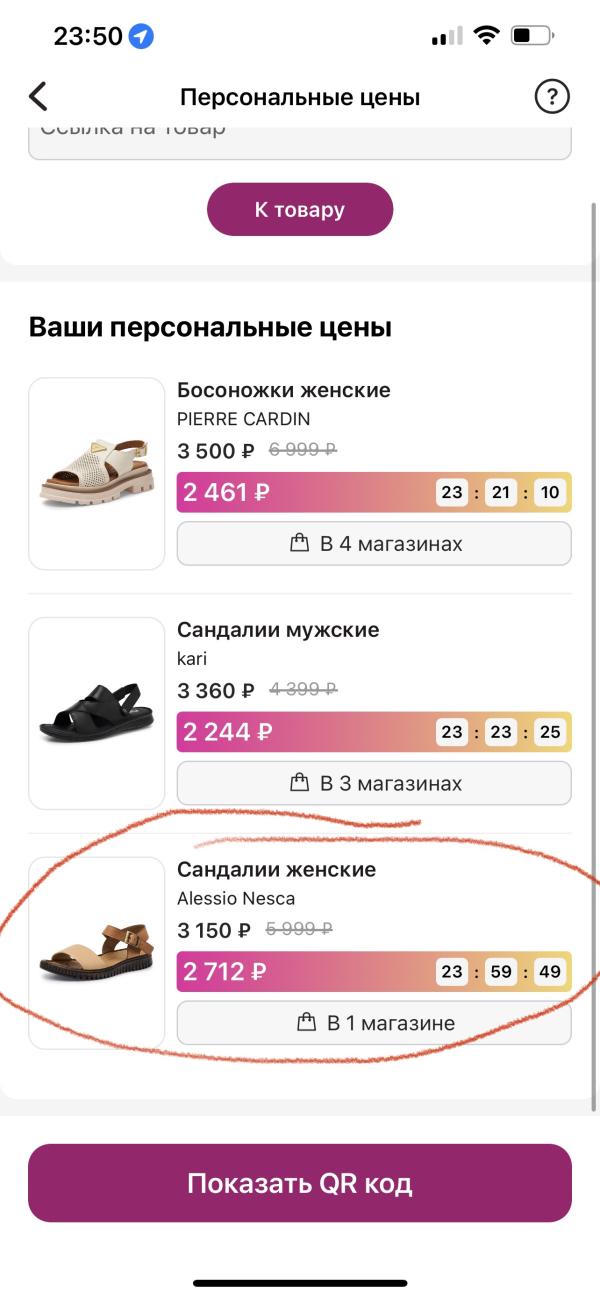Select "Босоножки женские" product title
The height and width of the screenshot is (1297, 600).
click(x=284, y=390)
